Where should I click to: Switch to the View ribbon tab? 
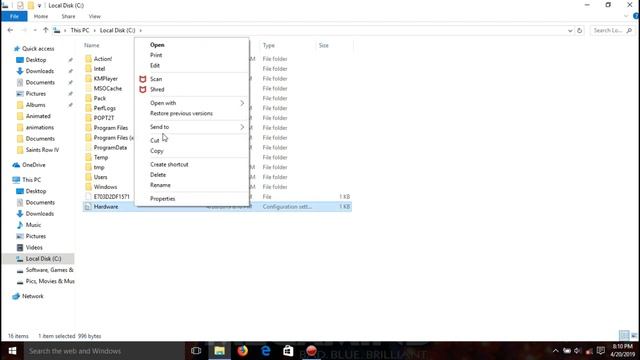[94, 16]
